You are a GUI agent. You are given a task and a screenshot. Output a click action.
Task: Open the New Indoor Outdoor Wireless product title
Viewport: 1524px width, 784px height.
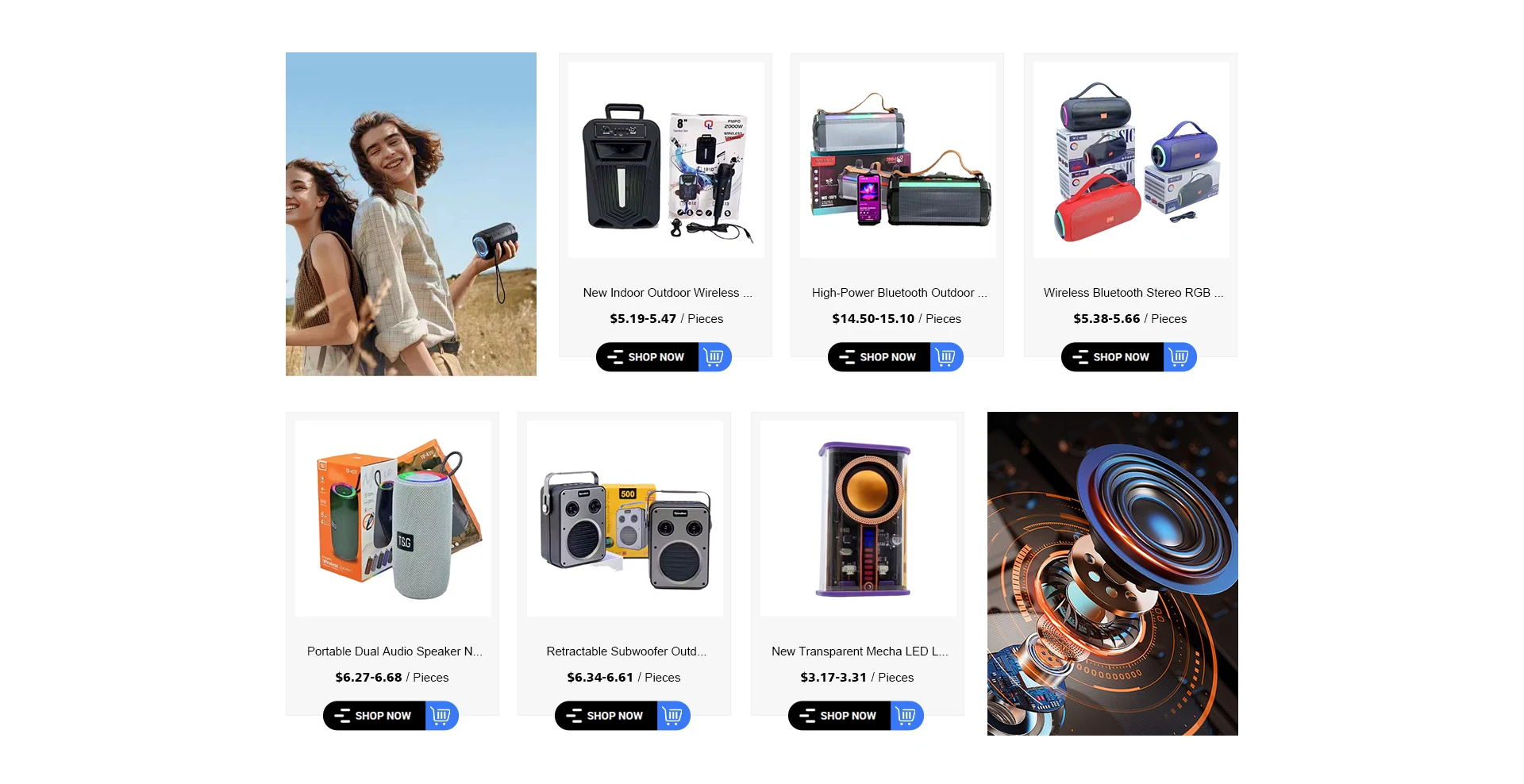point(667,293)
